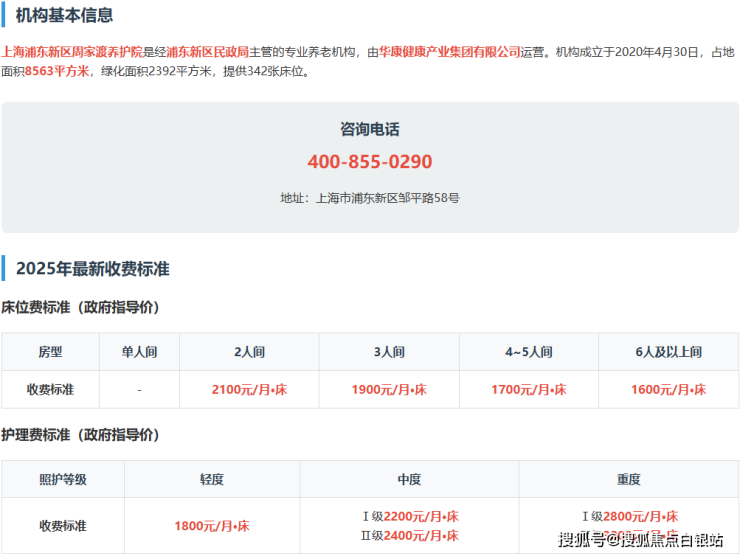Image resolution: width=740 pixels, height=556 pixels.
Task: Click the 上海浦东新区周家渡养护院 red link
Action: [73, 51]
